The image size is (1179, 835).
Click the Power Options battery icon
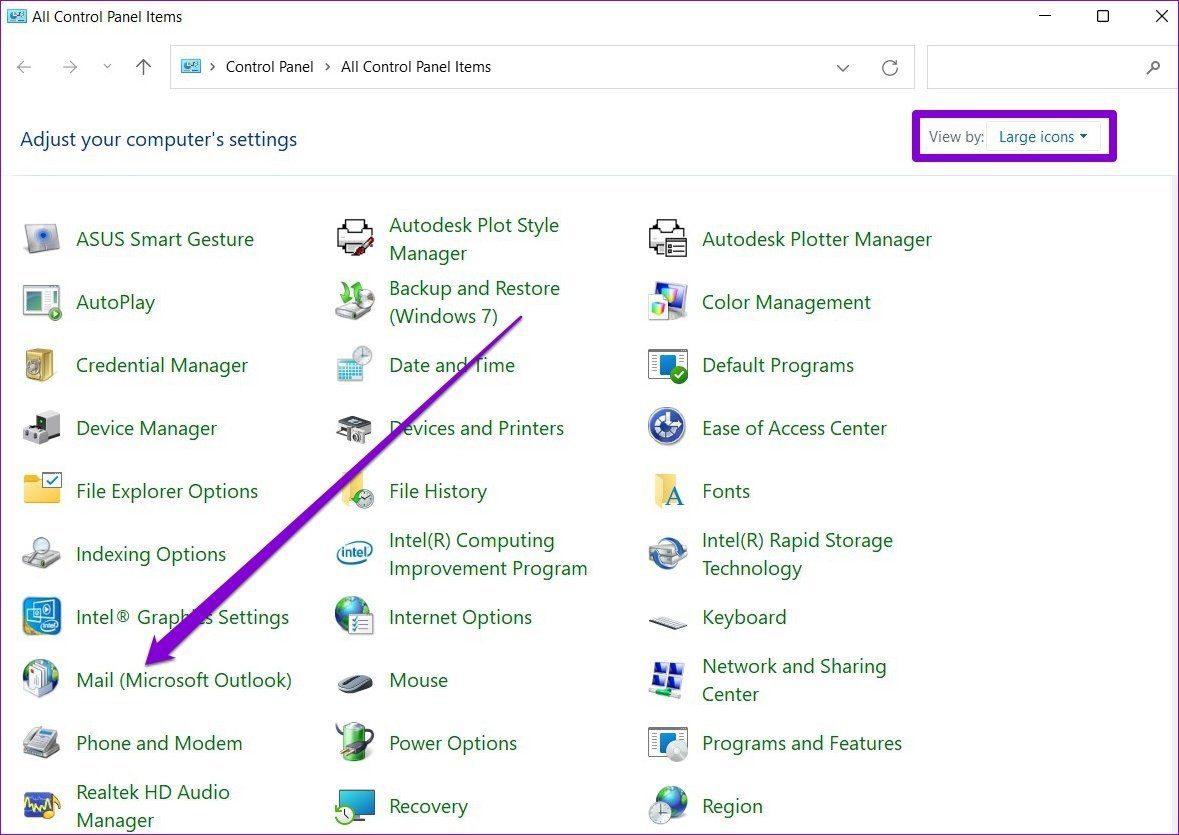[355, 742]
